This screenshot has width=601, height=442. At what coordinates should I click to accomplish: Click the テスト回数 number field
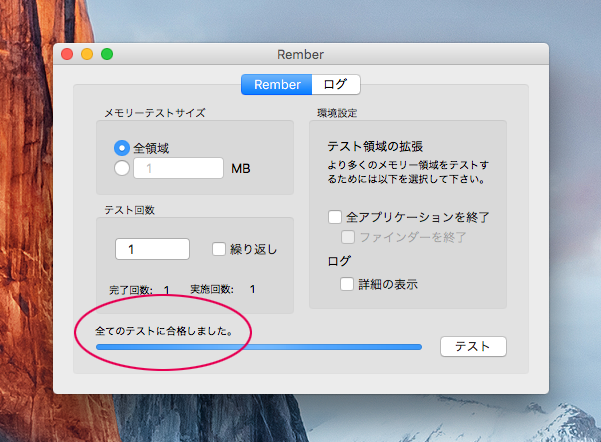(152, 249)
